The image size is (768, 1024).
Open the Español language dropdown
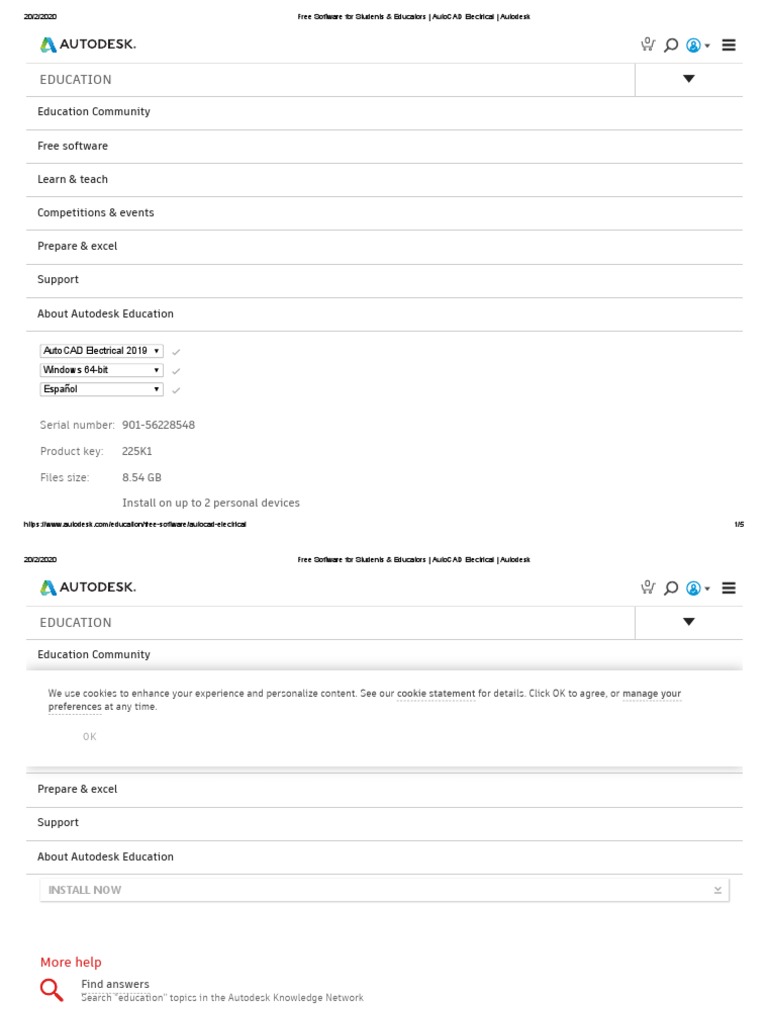tap(101, 389)
